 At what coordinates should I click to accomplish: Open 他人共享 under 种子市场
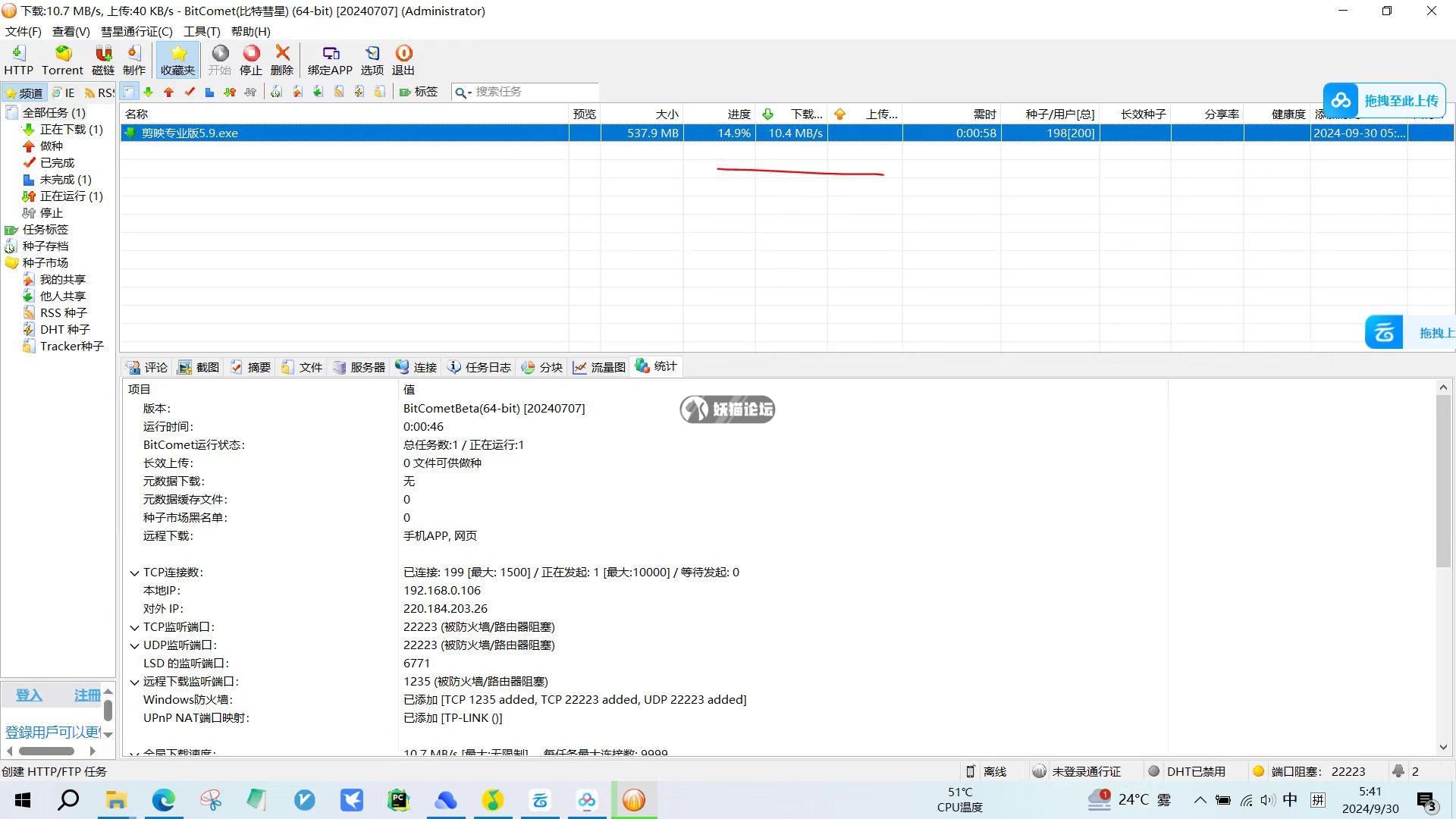tap(62, 297)
